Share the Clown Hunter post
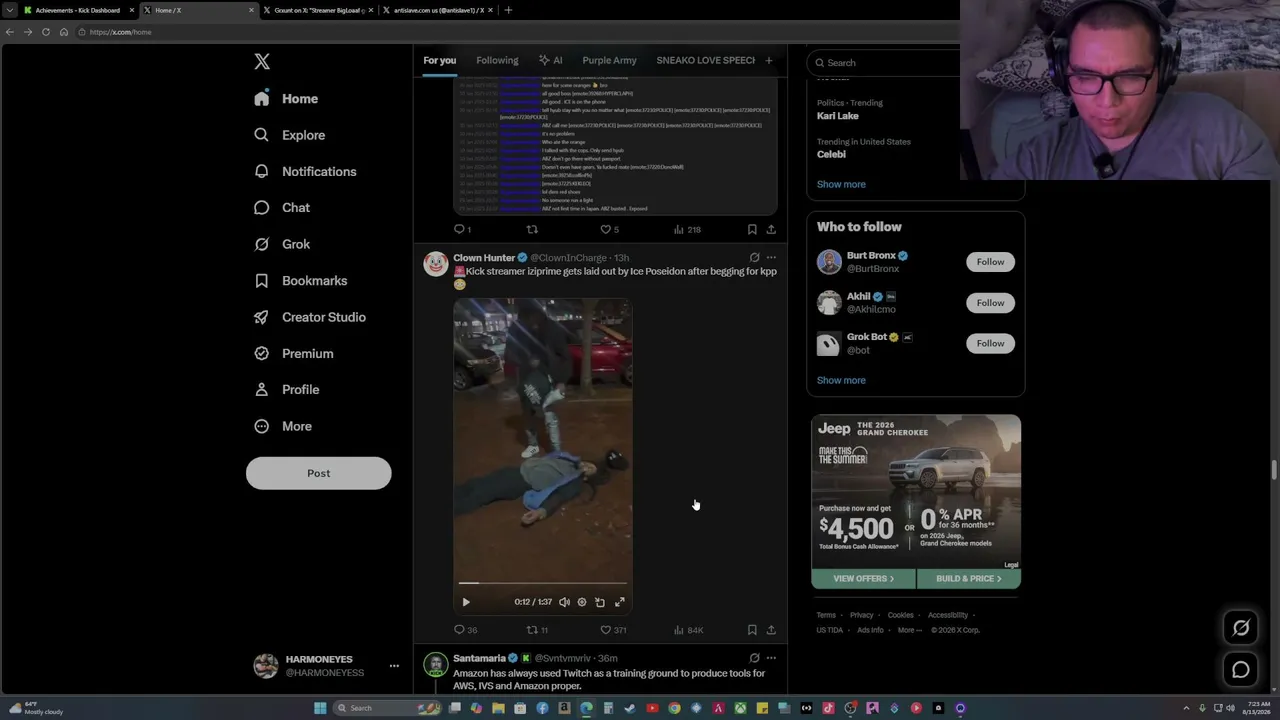Image resolution: width=1280 pixels, height=720 pixels. point(771,630)
